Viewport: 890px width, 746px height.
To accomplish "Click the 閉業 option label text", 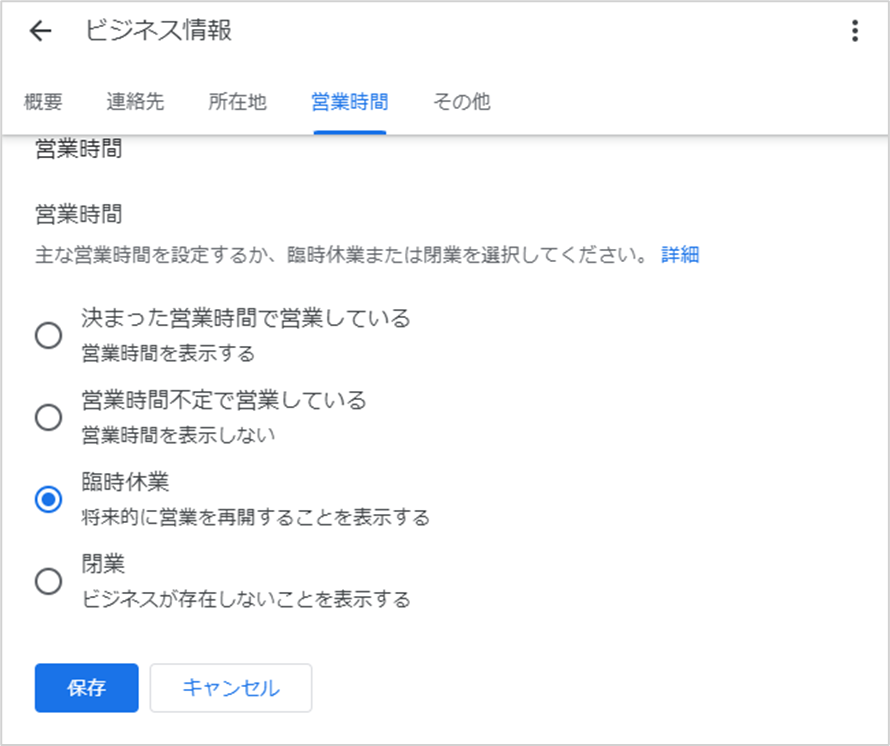I will pos(103,564).
